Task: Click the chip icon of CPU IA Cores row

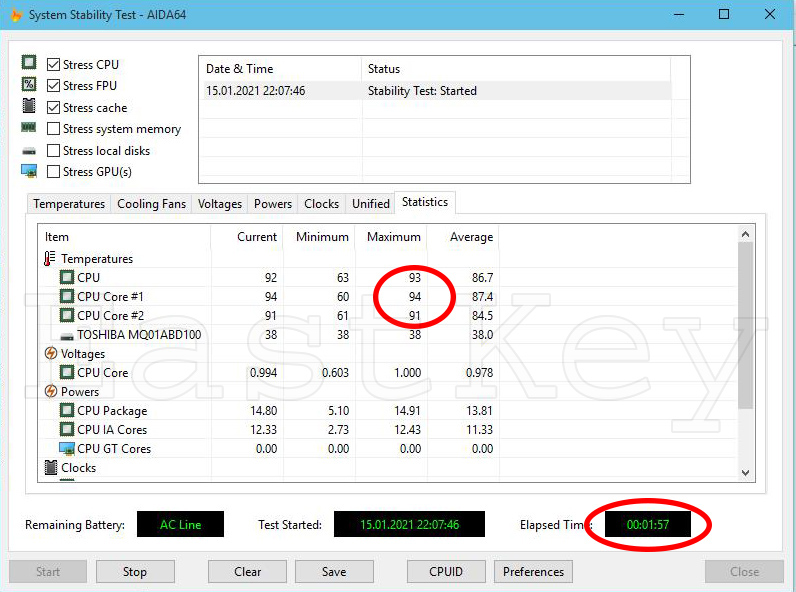Action: (x=67, y=430)
